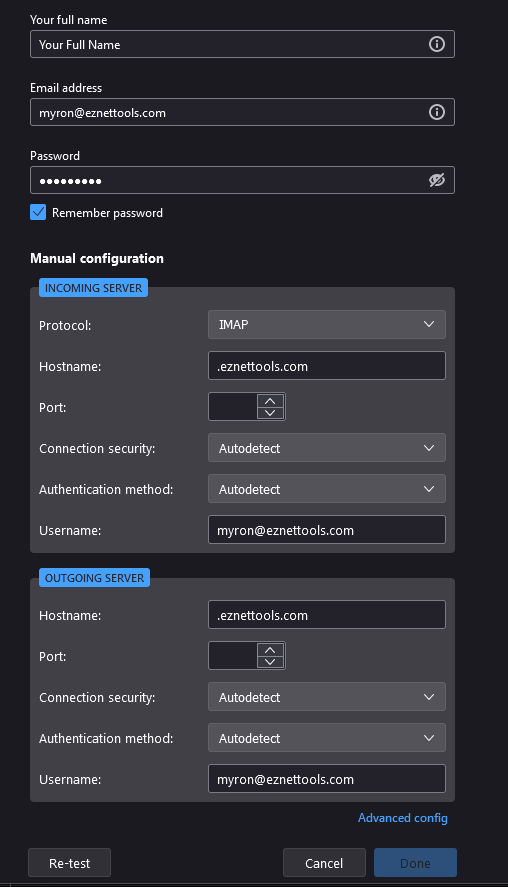Viewport: 508px width, 887px height.
Task: Click the Cancel button
Action: 324,863
